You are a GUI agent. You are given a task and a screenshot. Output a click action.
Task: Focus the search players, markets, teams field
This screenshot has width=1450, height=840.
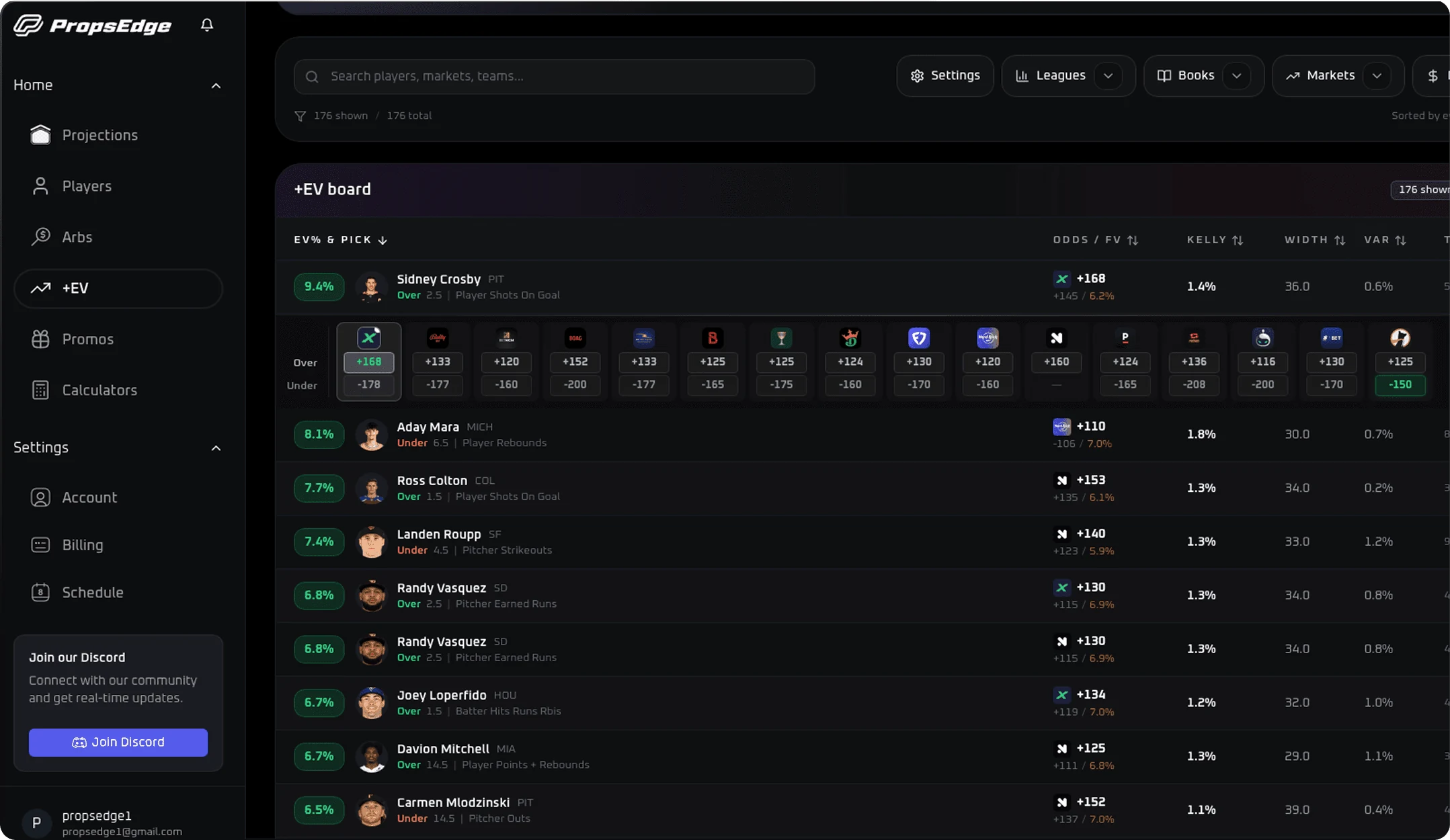click(x=555, y=77)
